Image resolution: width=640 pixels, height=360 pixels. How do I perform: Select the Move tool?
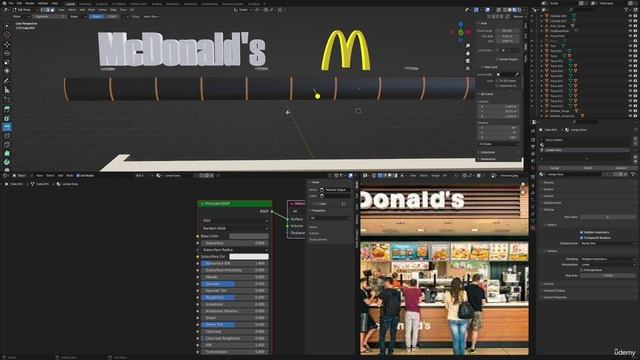click(x=7, y=44)
